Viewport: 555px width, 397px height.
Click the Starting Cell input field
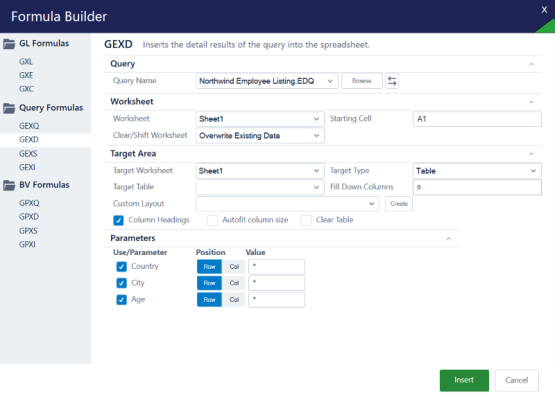477,119
